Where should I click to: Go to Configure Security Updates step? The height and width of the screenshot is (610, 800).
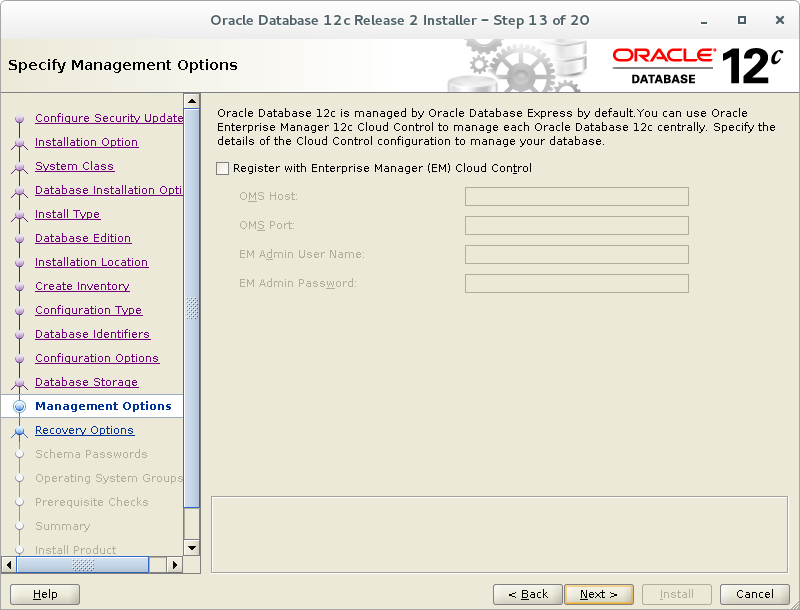tap(109, 118)
